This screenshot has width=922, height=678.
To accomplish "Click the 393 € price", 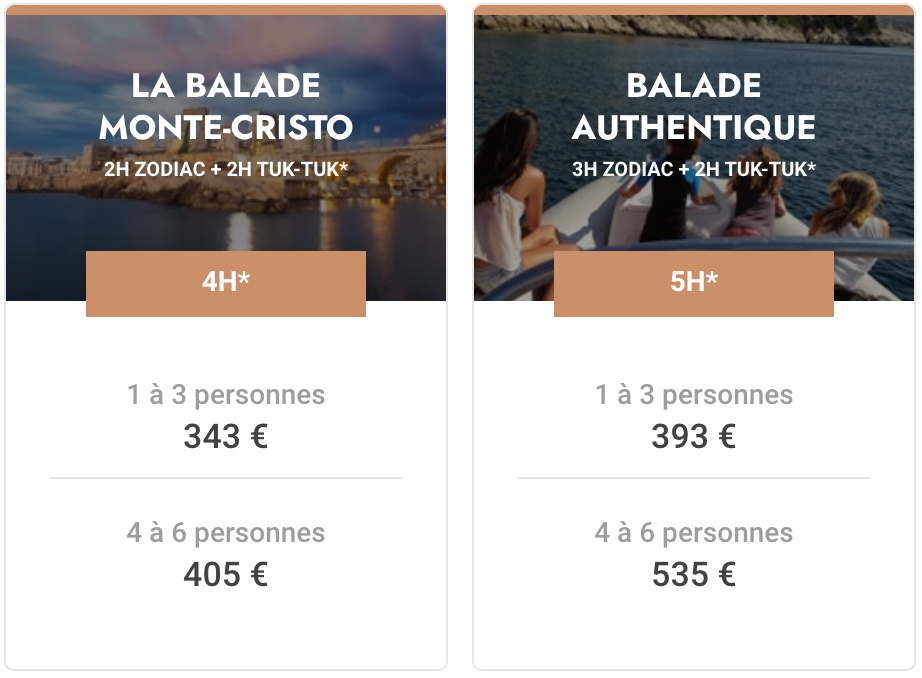I will click(694, 436).
